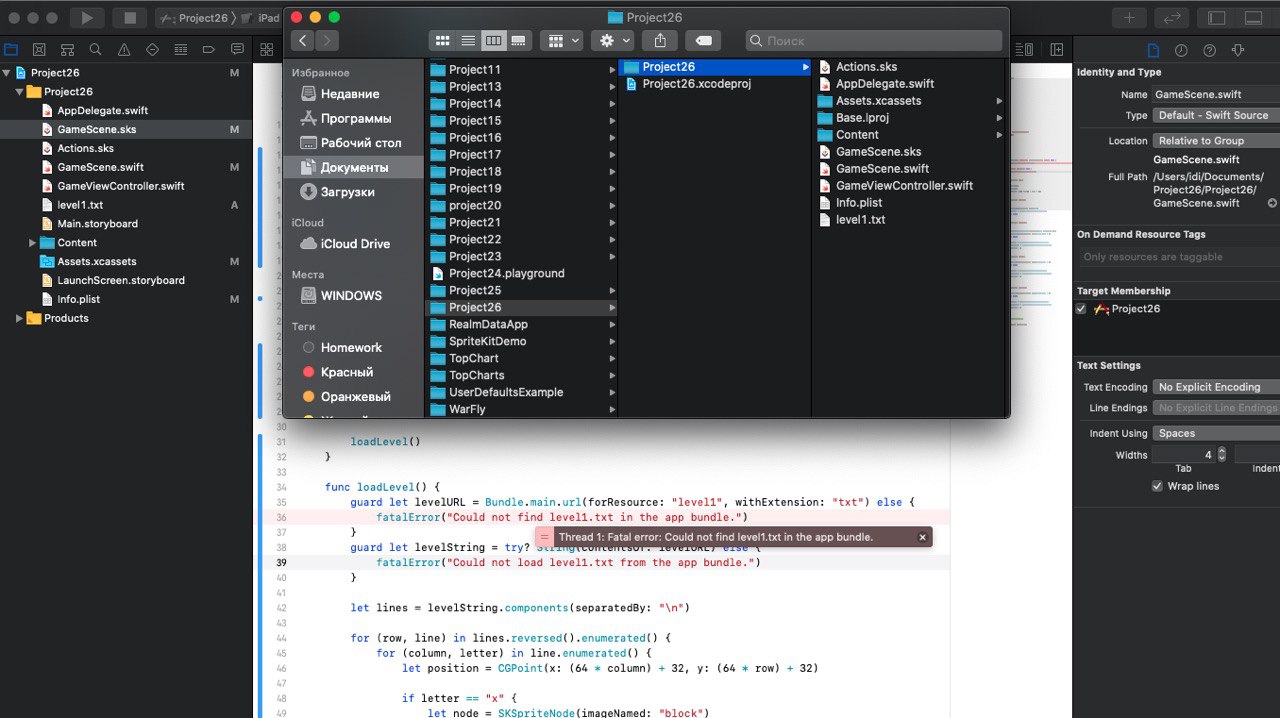Open Рабочий стол in Finder sidebar
This screenshot has height=718, width=1280.
coord(353,143)
